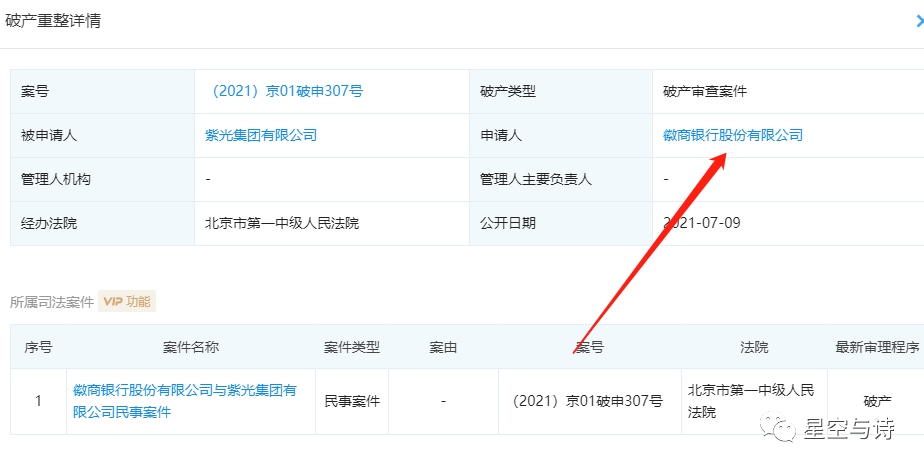
Task: Select court value 北京市第一中级人民法院 in details table
Action: click(282, 223)
